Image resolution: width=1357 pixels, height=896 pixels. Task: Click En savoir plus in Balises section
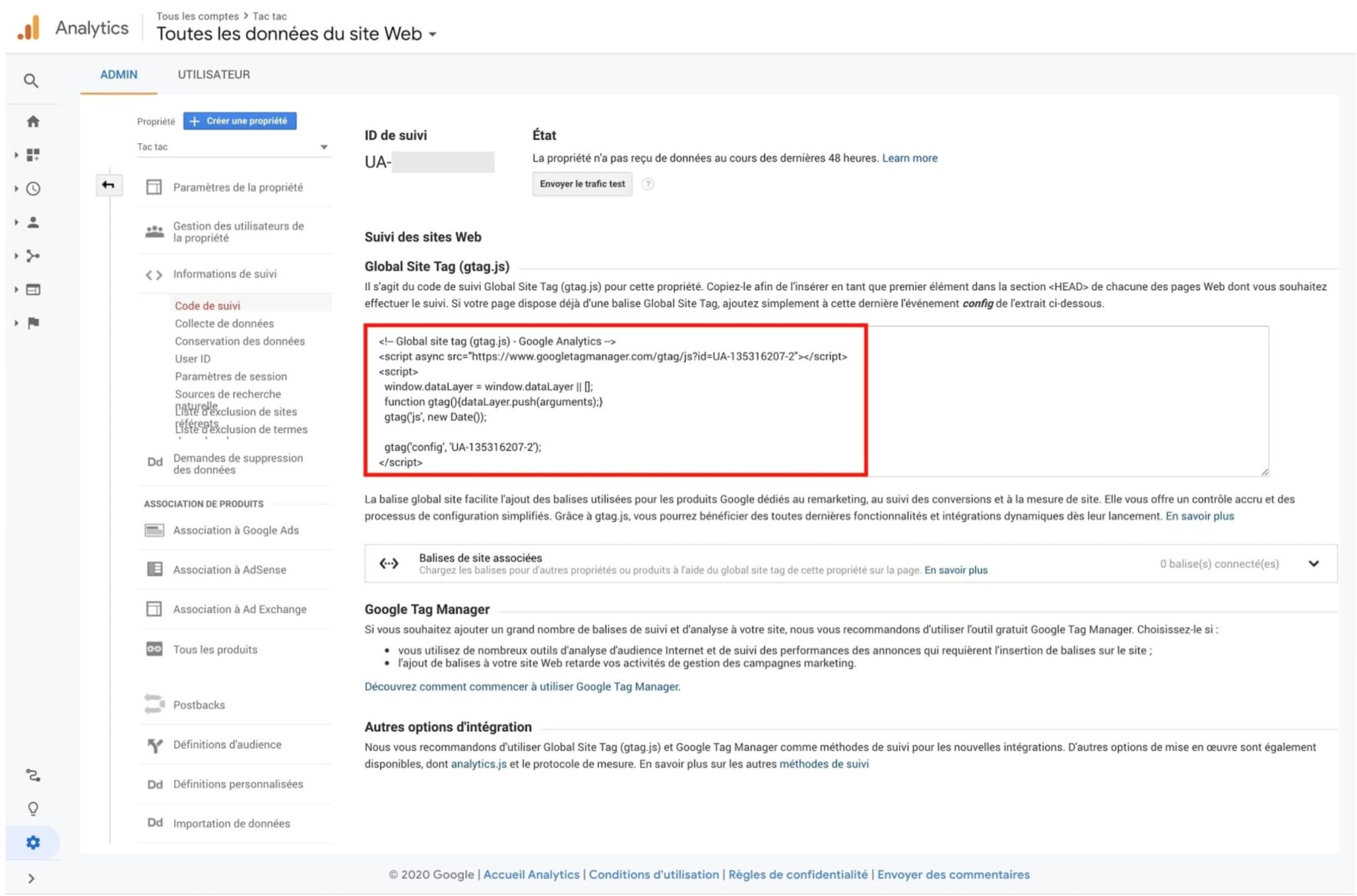point(955,570)
